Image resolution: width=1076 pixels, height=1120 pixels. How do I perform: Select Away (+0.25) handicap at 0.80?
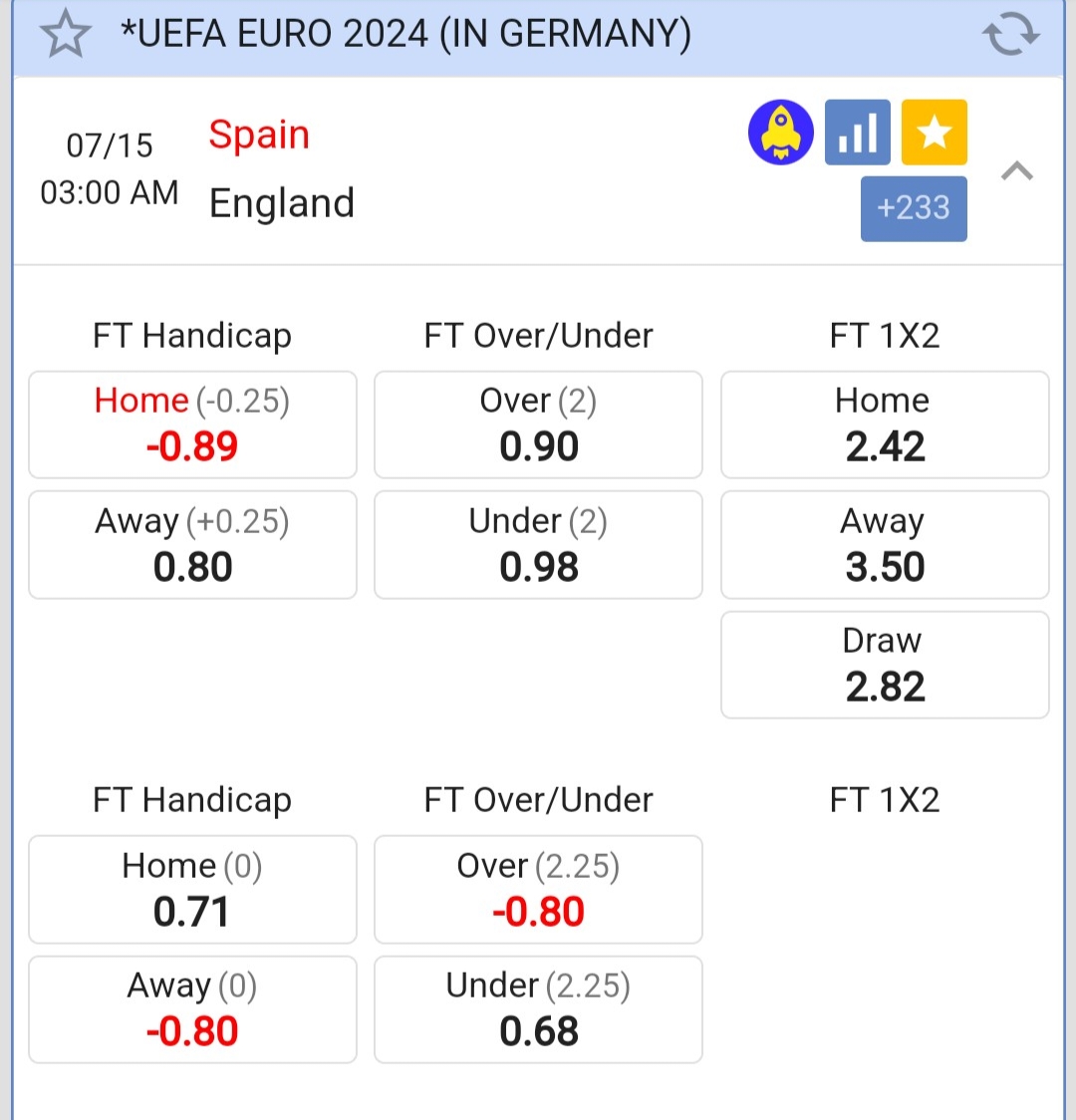tap(192, 545)
